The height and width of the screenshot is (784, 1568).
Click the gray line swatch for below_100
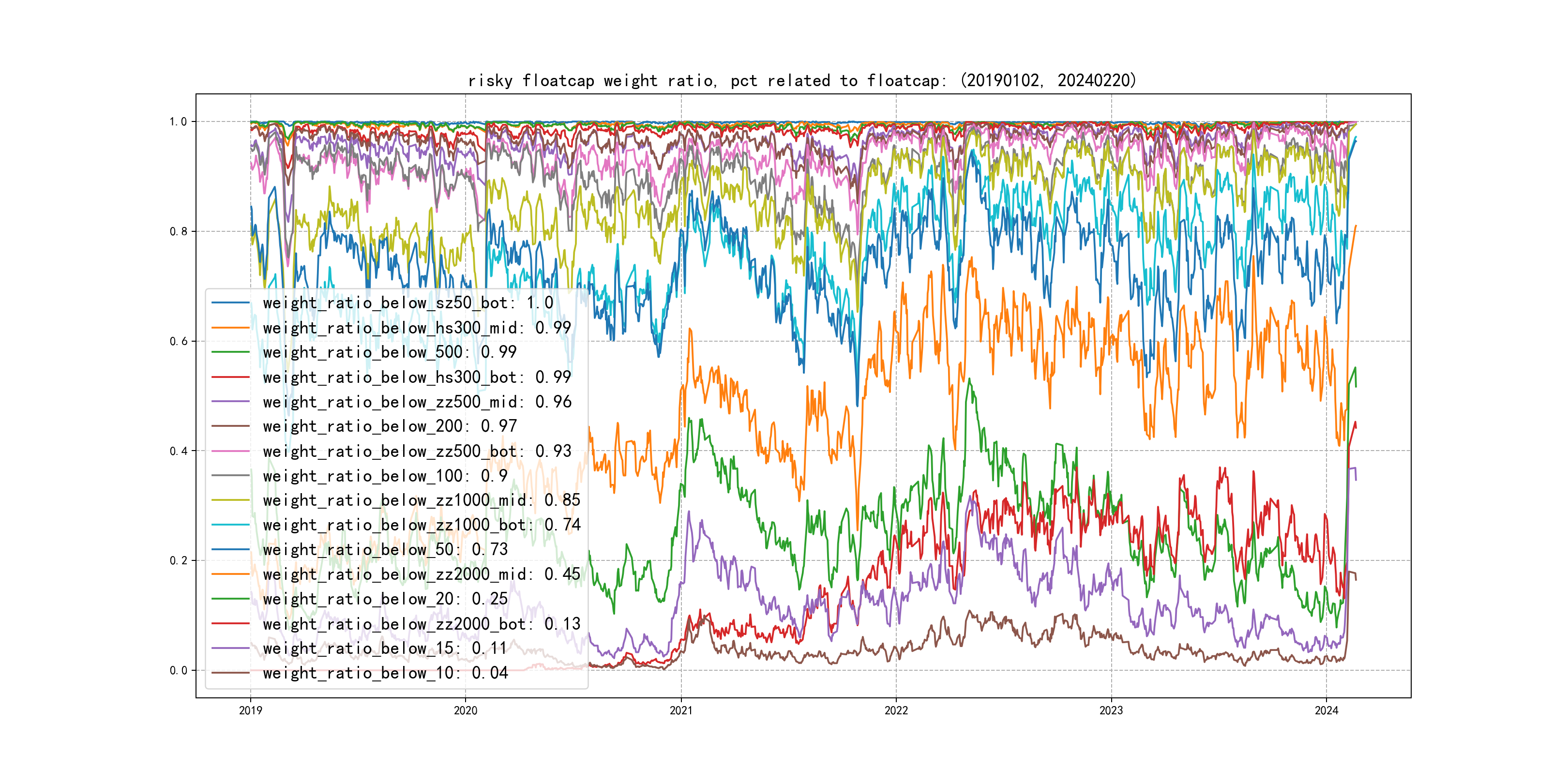click(231, 475)
